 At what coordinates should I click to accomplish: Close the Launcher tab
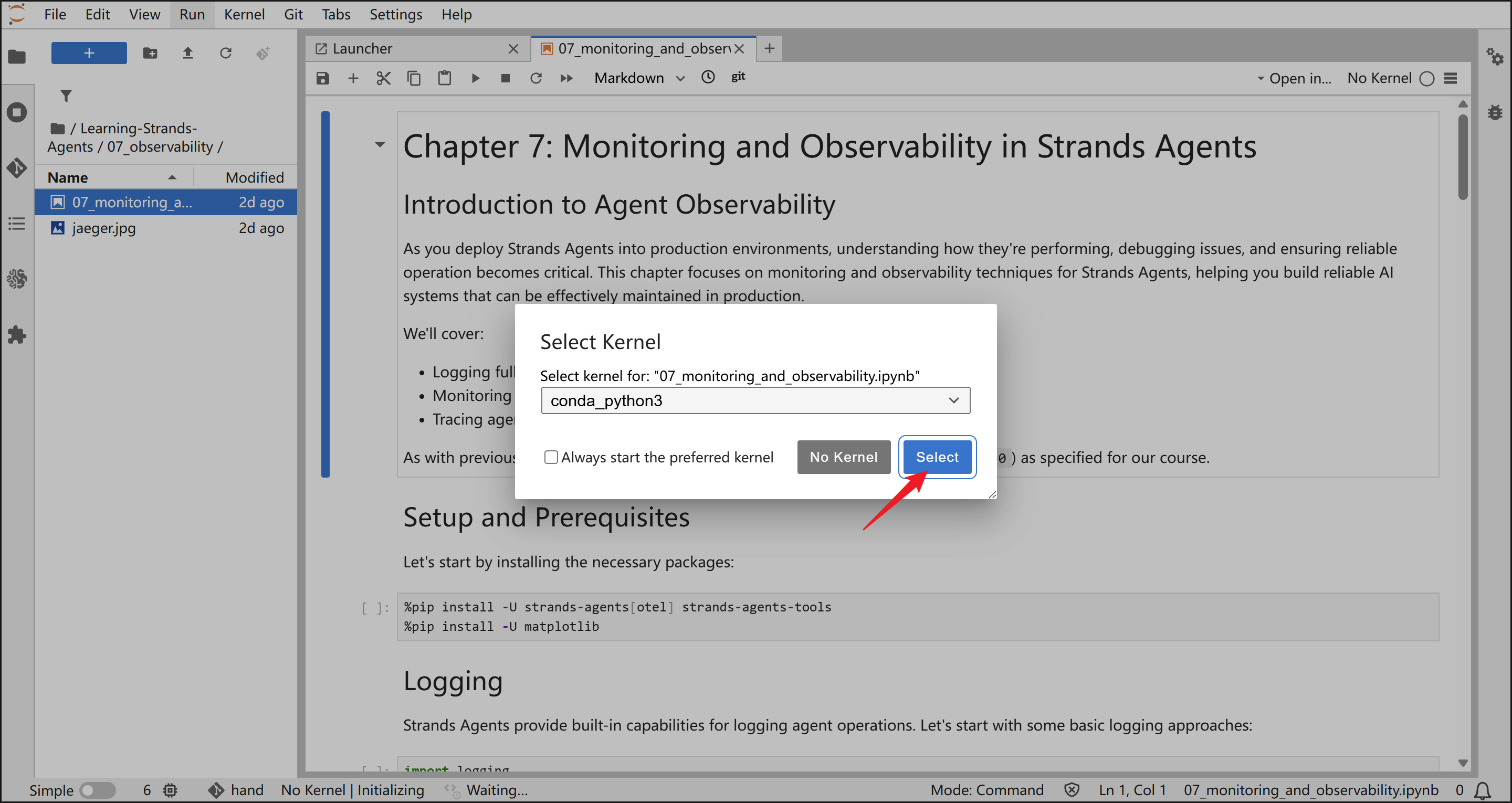tap(513, 49)
